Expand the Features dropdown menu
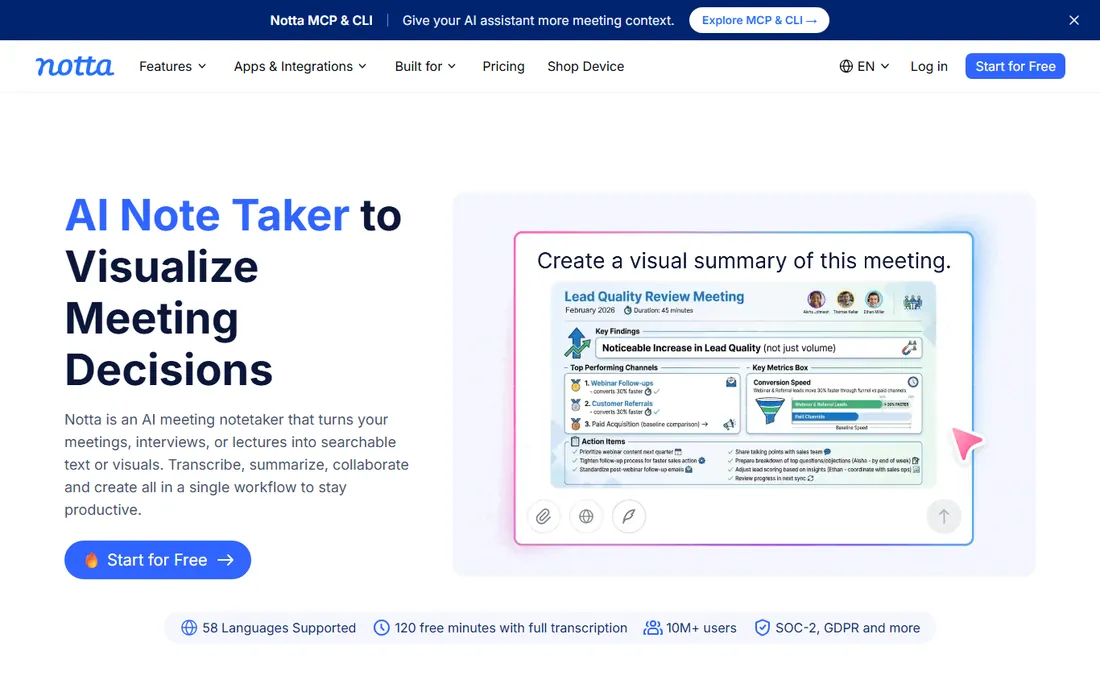Screen dimensions: 1100x688 pyautogui.click(x=173, y=66)
